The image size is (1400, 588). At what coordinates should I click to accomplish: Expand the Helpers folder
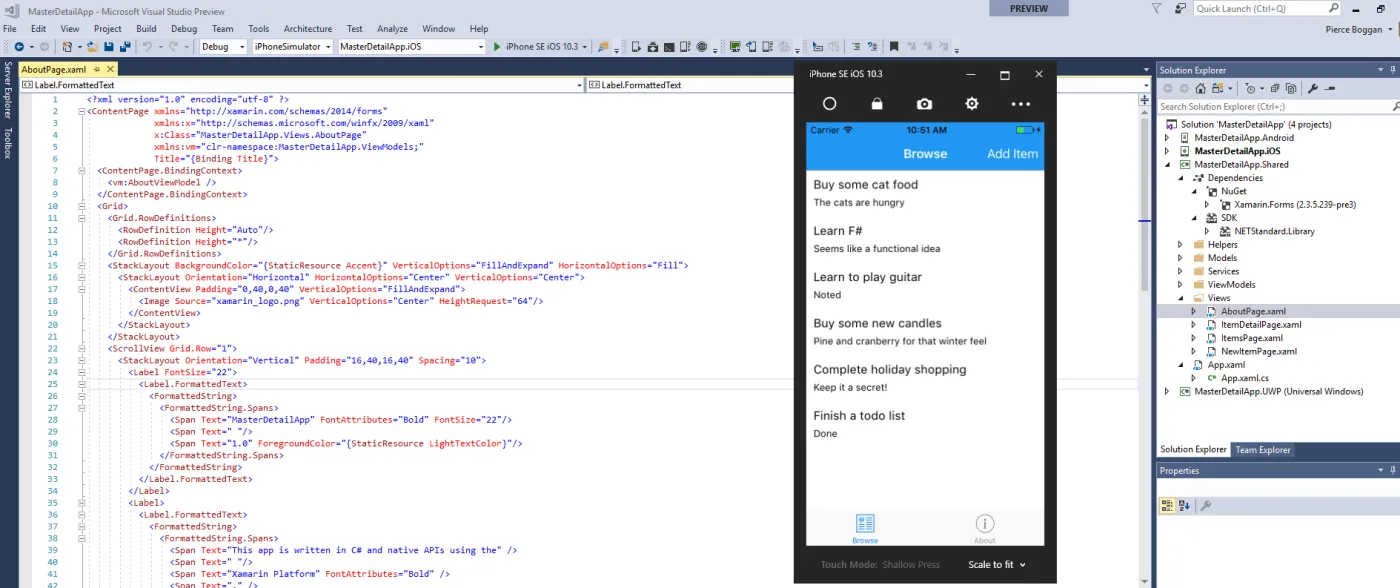point(1181,244)
